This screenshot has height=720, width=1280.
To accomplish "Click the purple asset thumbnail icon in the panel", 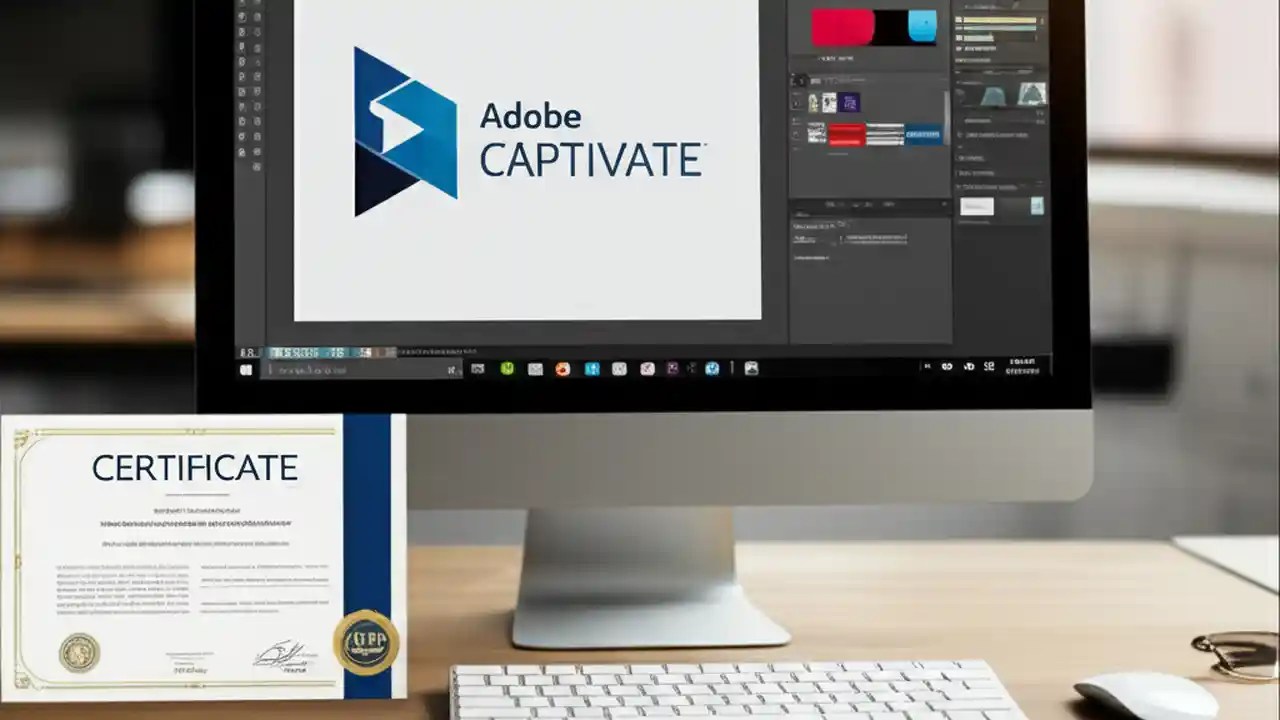I will coord(850,103).
